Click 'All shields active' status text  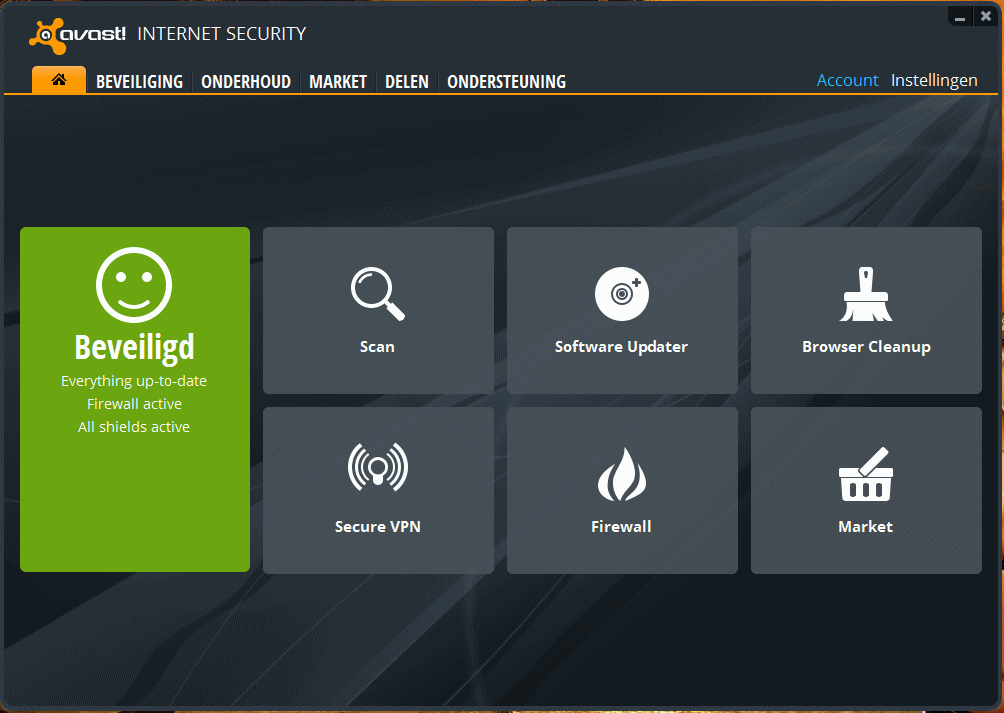coord(134,427)
